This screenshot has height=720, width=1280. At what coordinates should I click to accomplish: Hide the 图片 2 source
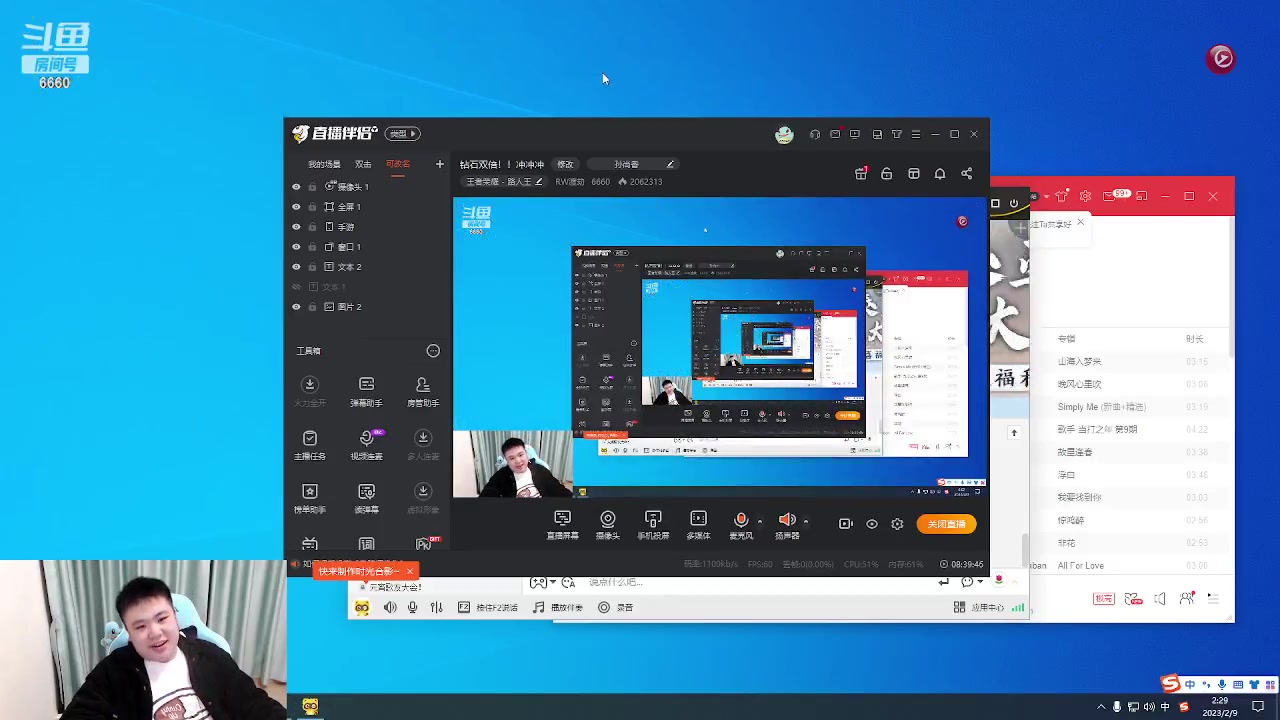click(x=296, y=307)
